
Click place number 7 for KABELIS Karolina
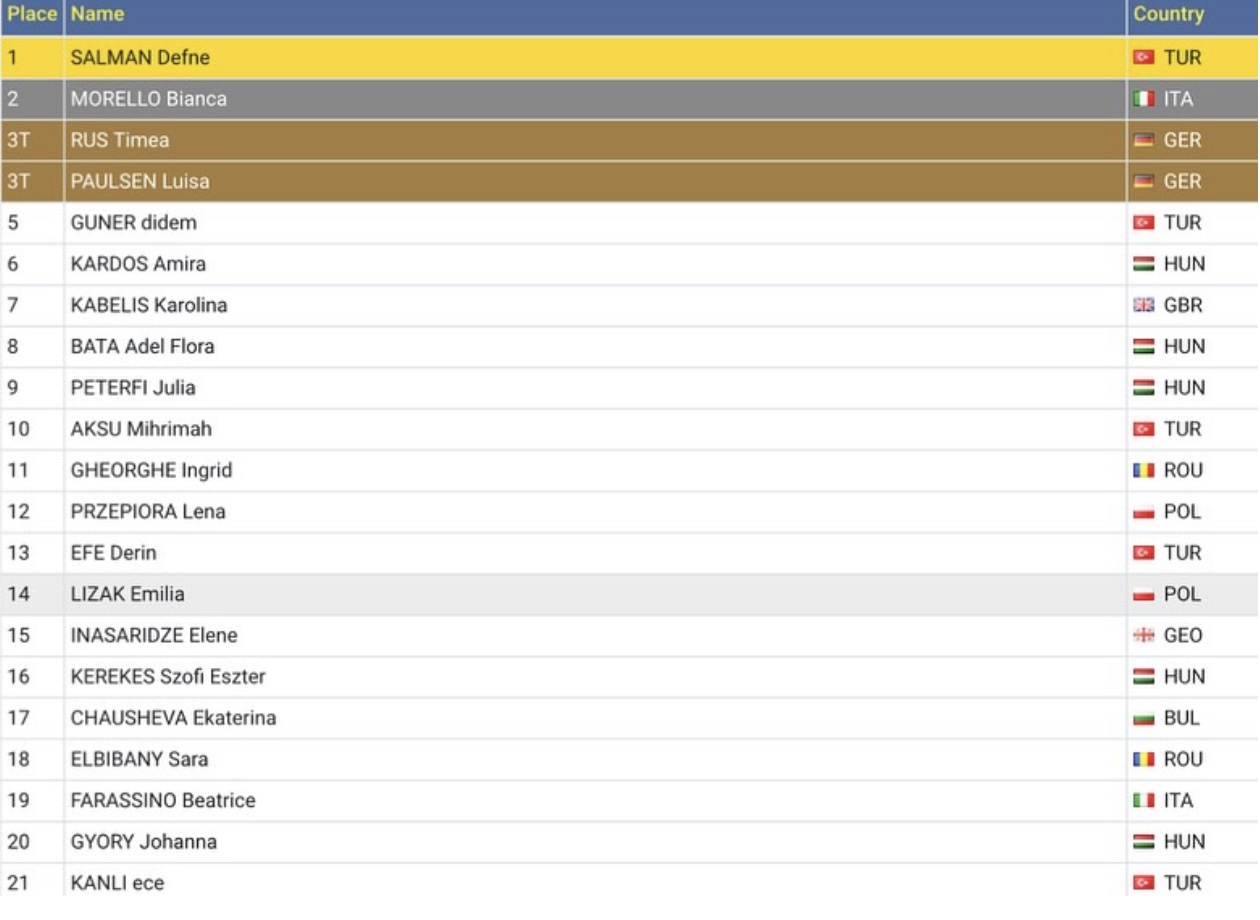(x=13, y=306)
